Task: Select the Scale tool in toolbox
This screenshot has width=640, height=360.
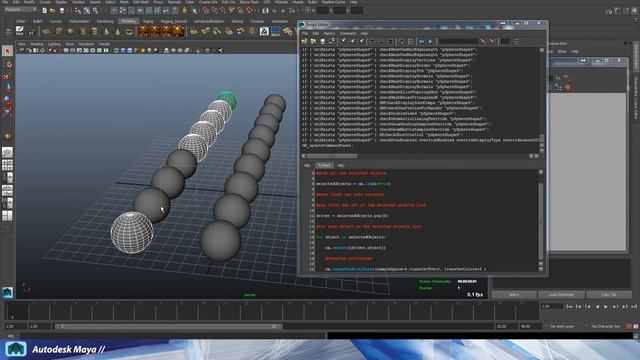Action: click(7, 99)
